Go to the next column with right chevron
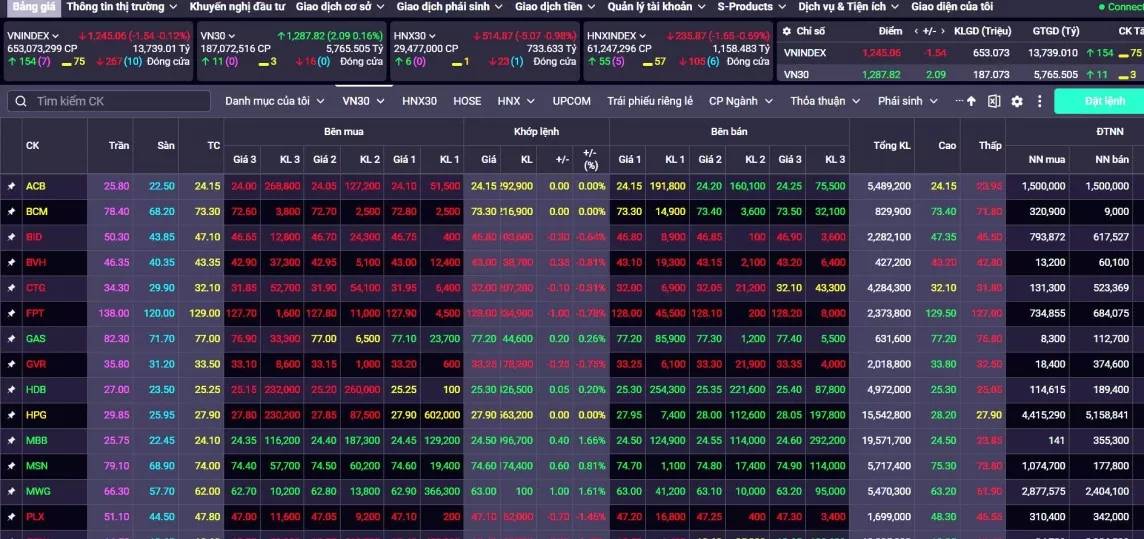This screenshot has width=1144, height=539. point(946,31)
